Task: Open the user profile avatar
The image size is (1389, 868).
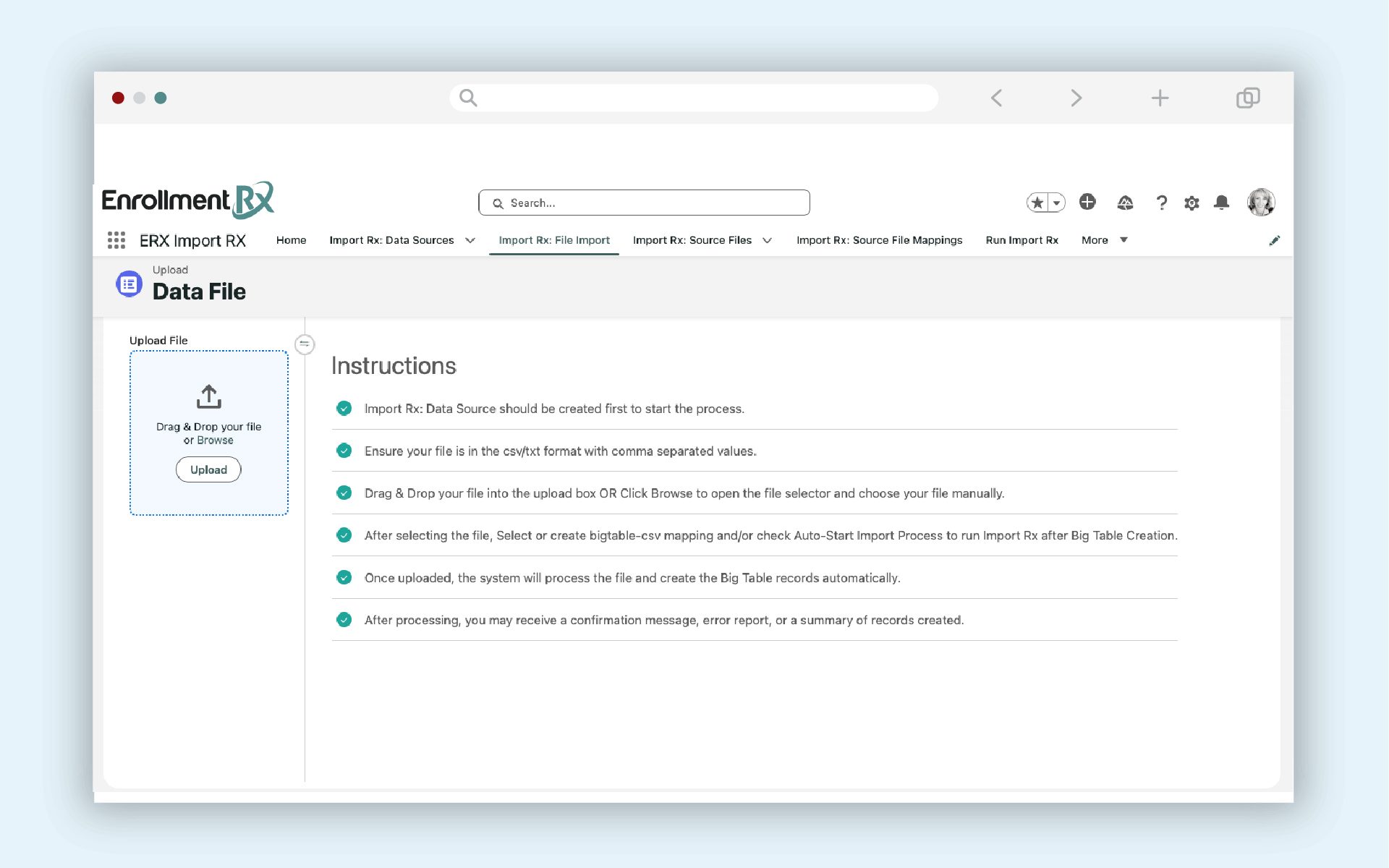Action: click(x=1260, y=203)
